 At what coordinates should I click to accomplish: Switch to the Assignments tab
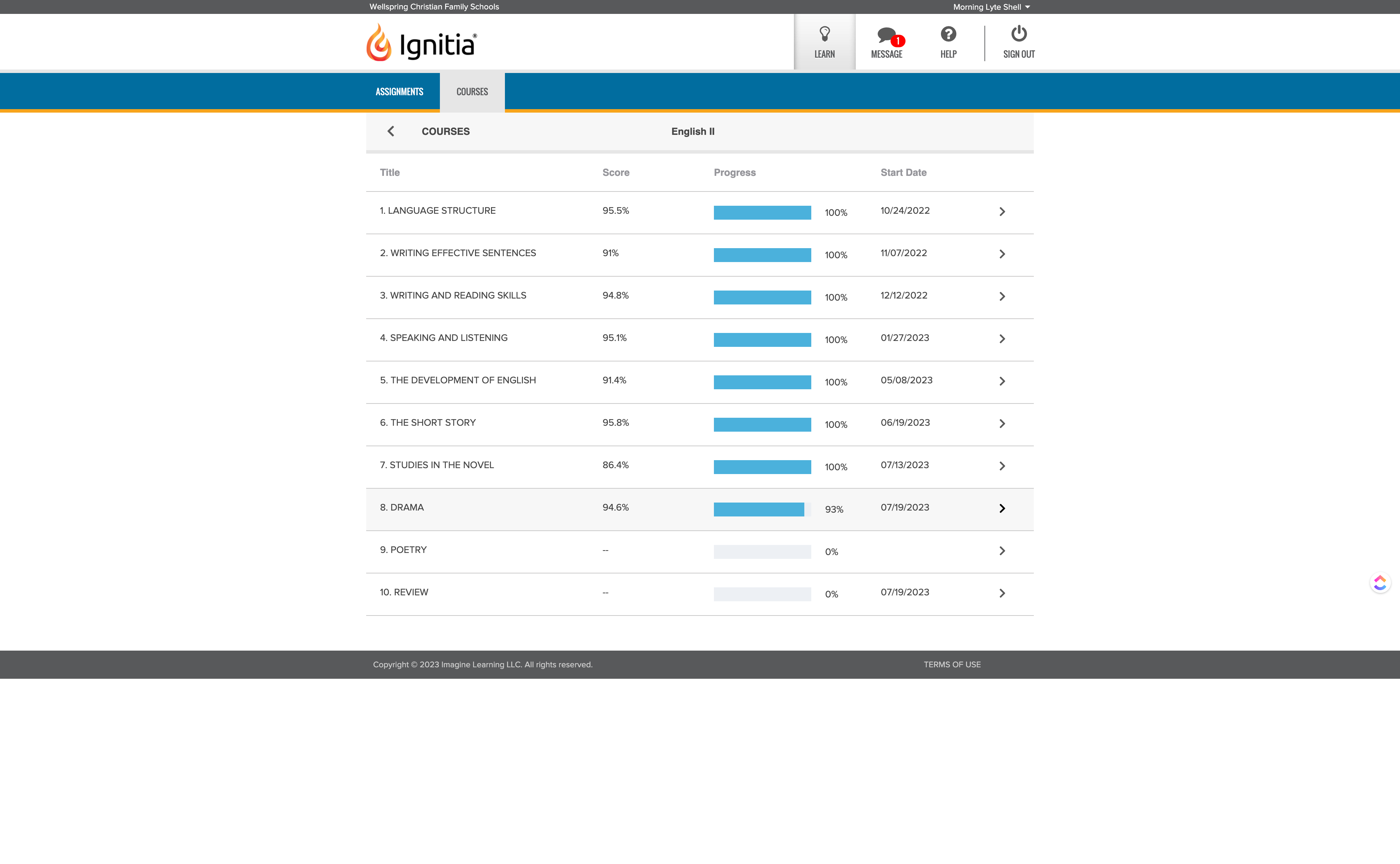(399, 91)
